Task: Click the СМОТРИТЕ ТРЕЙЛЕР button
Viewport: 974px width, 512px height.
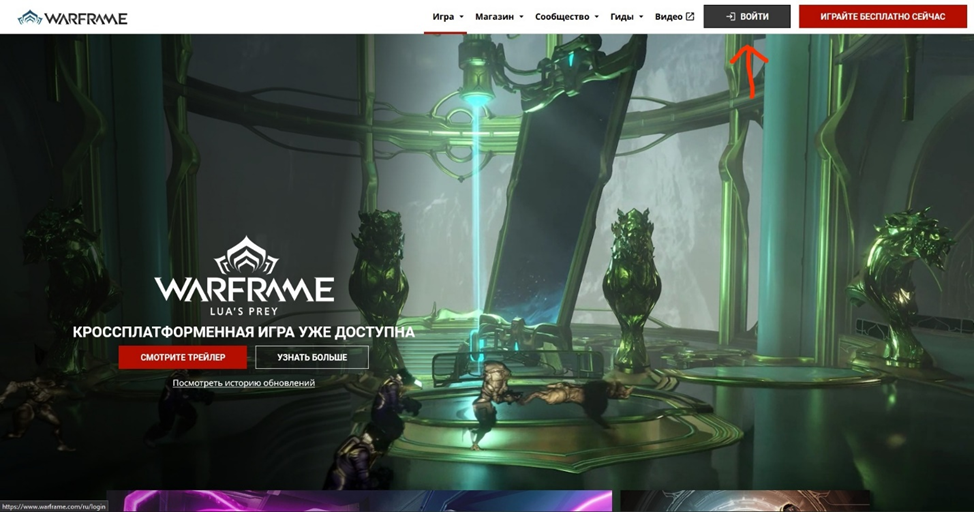Action: [183, 357]
